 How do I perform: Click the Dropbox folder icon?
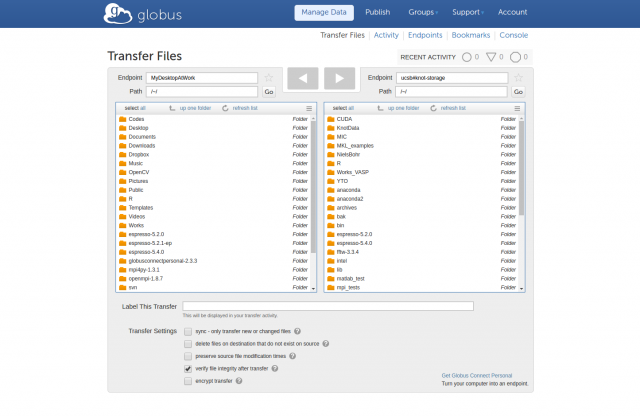coord(122,155)
